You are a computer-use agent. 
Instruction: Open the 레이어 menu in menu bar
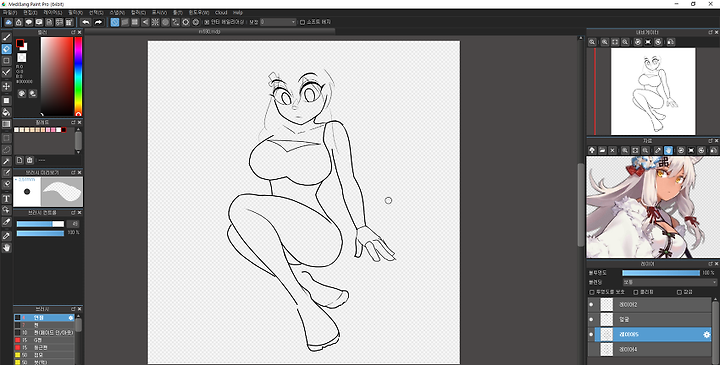coord(52,12)
